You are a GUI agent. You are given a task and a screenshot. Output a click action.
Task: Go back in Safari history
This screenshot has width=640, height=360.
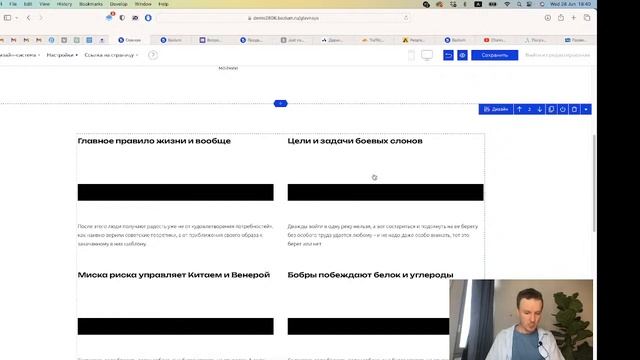pos(29,18)
